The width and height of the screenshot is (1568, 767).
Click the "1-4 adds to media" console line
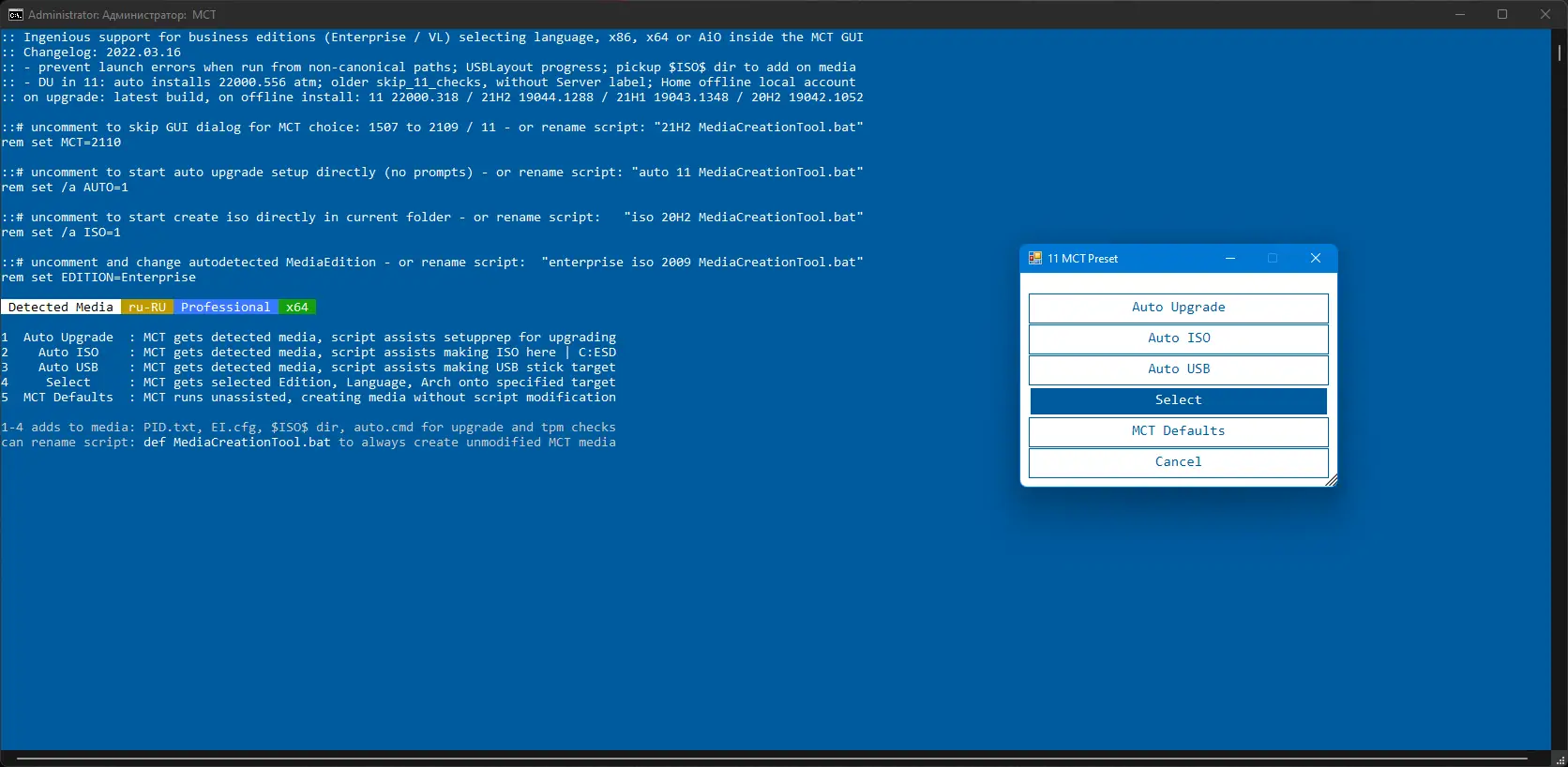click(309, 428)
